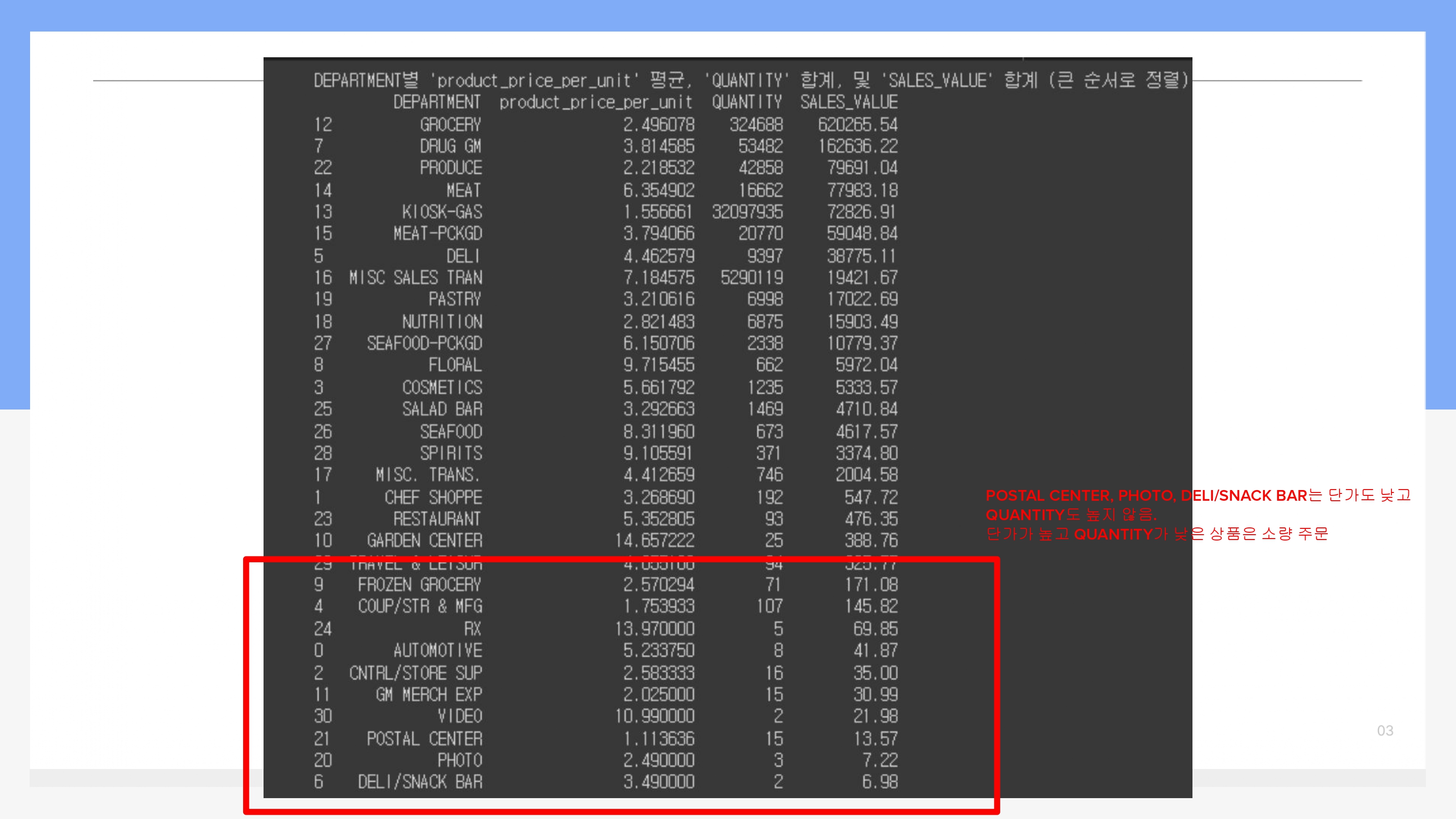
Task: Select the QUANTITY column header
Action: click(x=746, y=102)
